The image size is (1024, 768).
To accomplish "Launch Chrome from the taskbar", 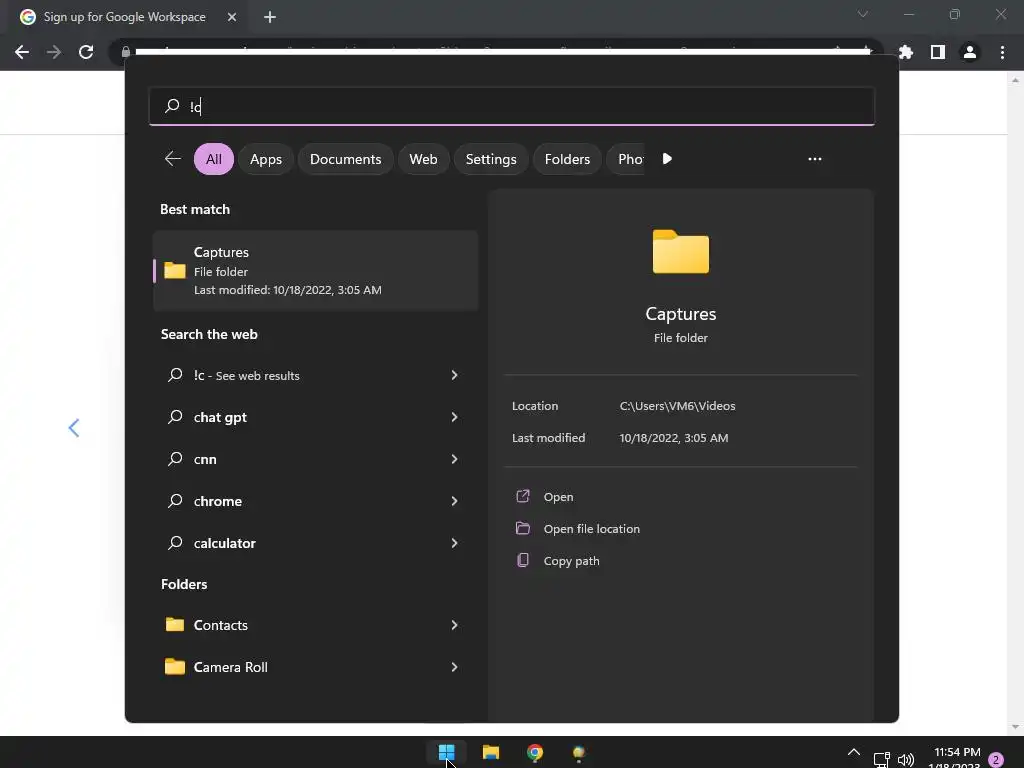I will pos(535,752).
